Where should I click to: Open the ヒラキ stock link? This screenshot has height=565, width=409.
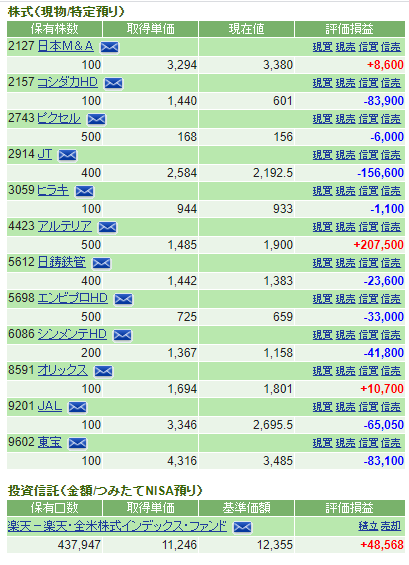(x=53, y=190)
